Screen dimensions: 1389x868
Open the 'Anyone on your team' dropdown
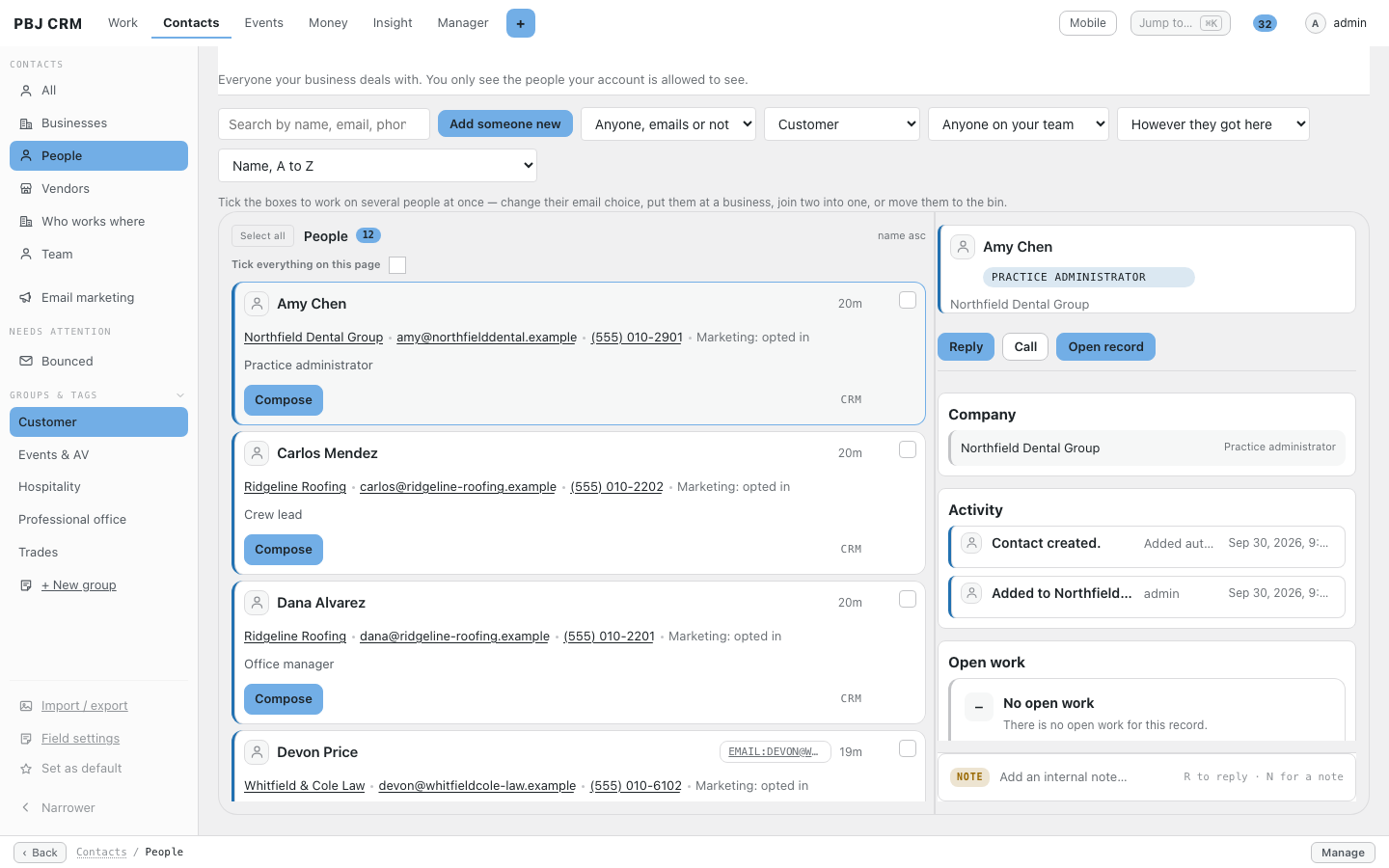(x=1019, y=124)
